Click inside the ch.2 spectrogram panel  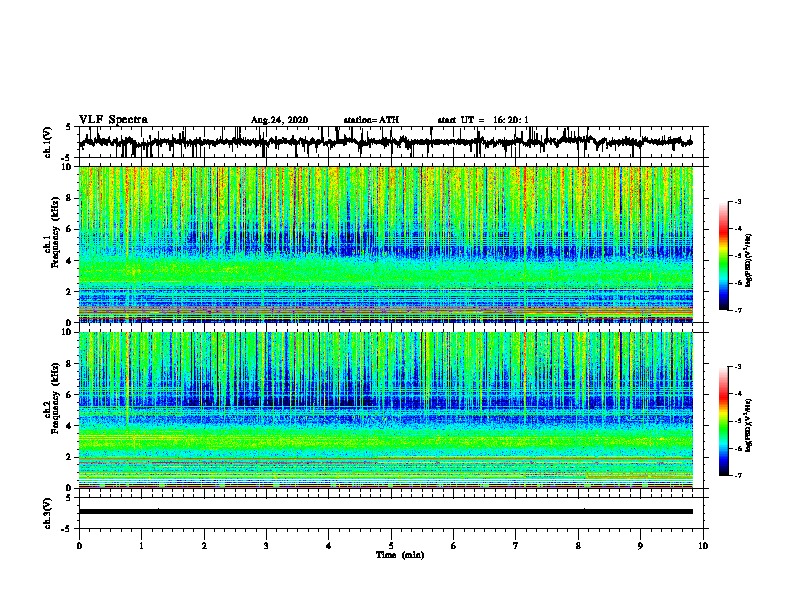tap(386, 410)
